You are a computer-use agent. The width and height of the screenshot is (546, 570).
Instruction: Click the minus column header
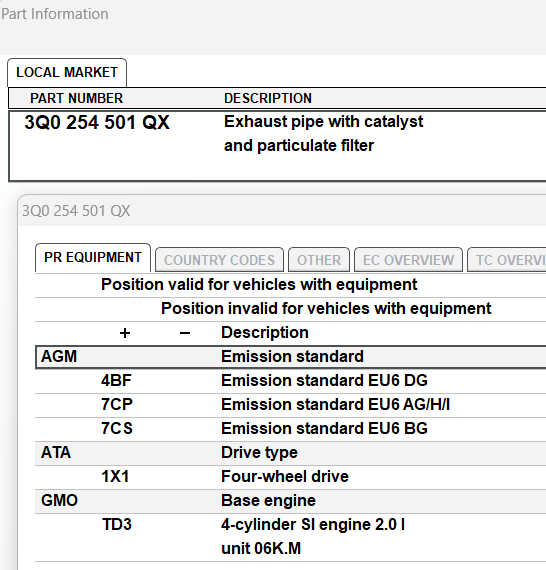[185, 333]
